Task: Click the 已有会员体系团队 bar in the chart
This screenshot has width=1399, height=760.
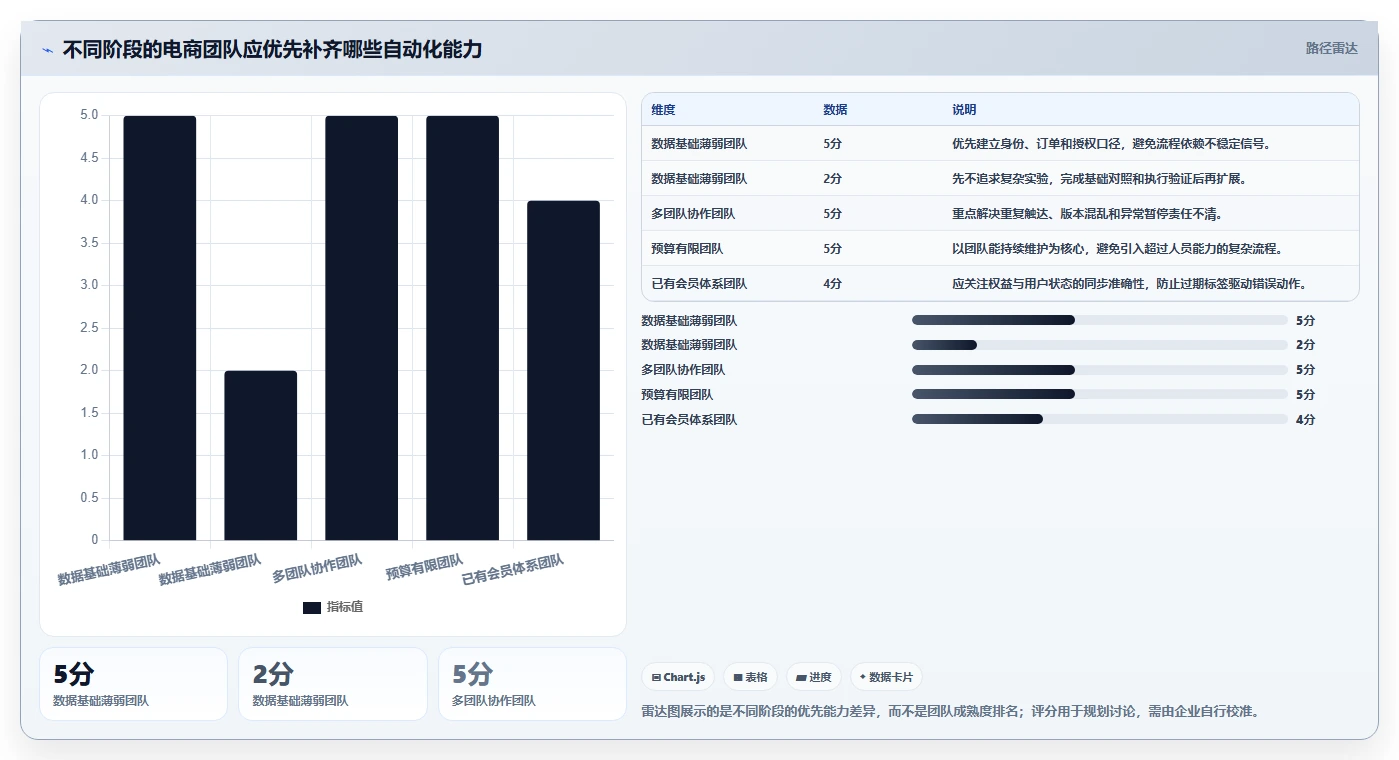Action: click(x=563, y=371)
